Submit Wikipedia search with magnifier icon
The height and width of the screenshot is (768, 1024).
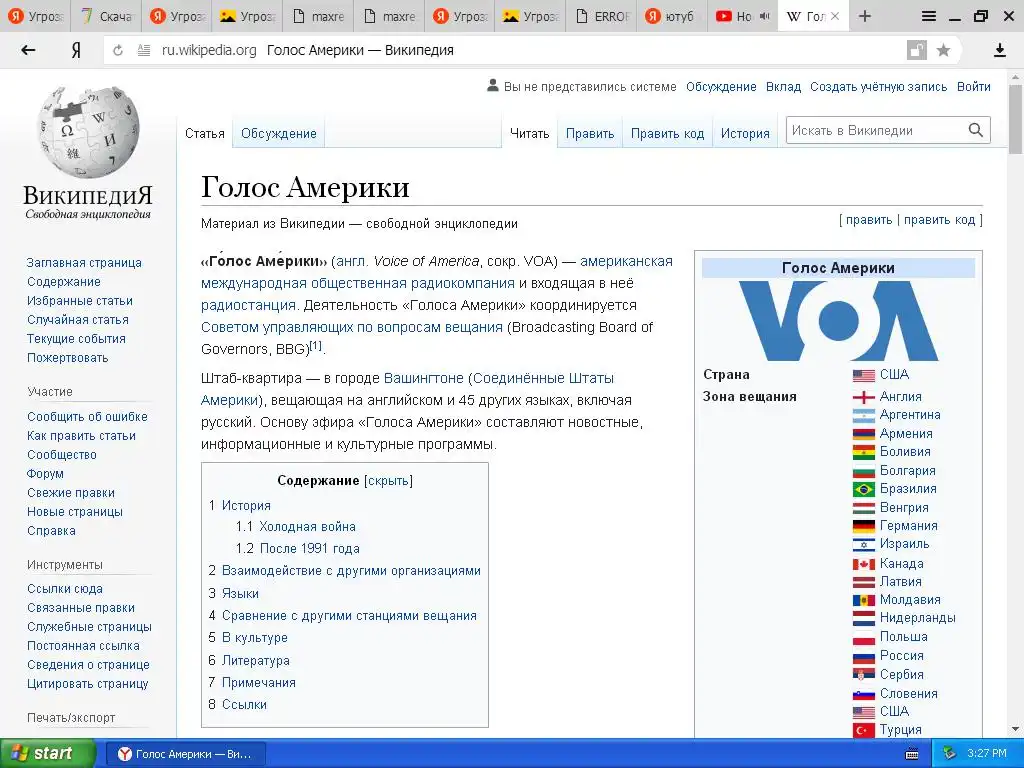976,130
